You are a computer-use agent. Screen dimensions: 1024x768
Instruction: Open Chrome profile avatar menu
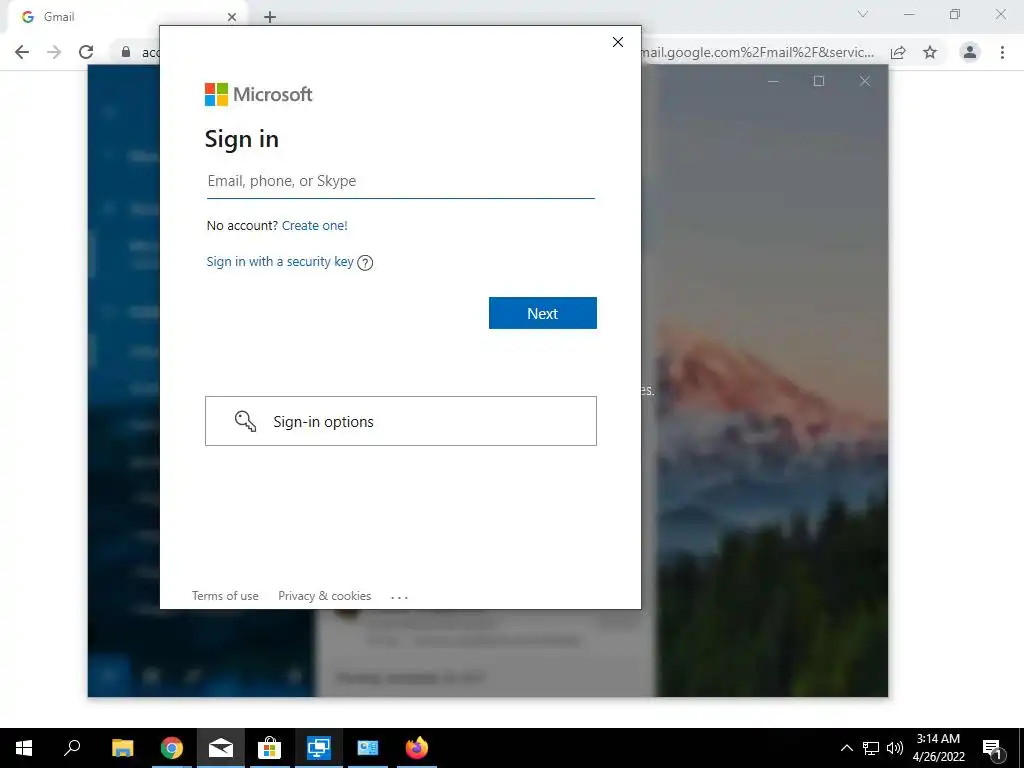(x=970, y=52)
